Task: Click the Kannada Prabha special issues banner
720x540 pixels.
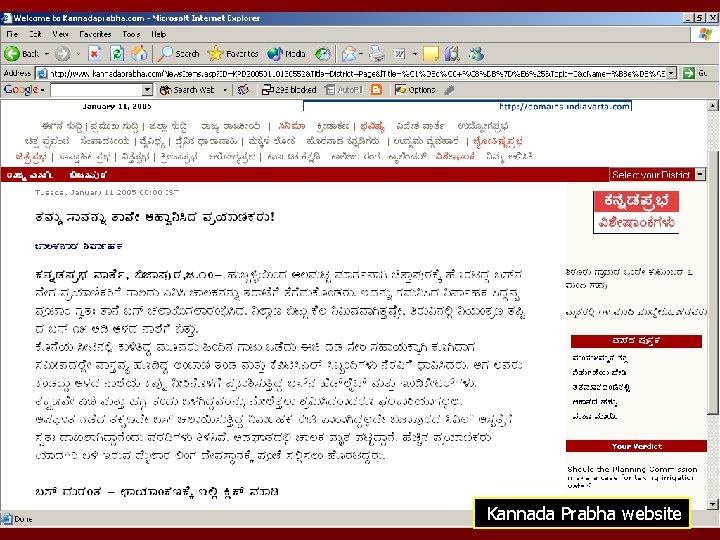Action: point(636,212)
